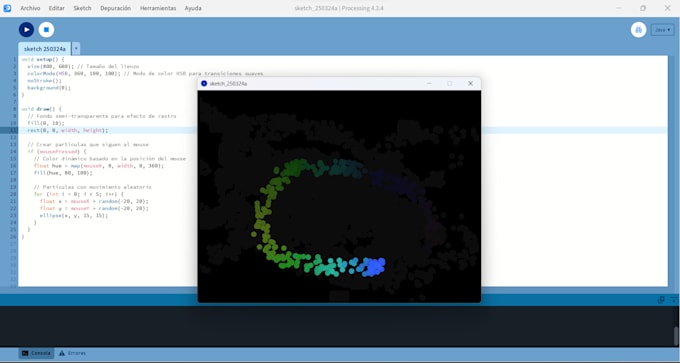Click the Processing logo icon in title bar

[x=7, y=8]
